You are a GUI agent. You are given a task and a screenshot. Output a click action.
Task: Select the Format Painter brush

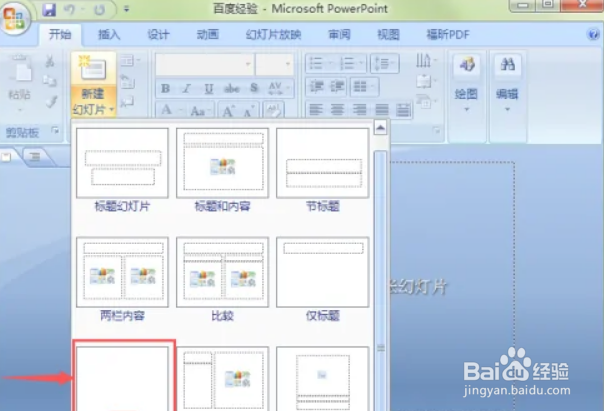click(51, 102)
